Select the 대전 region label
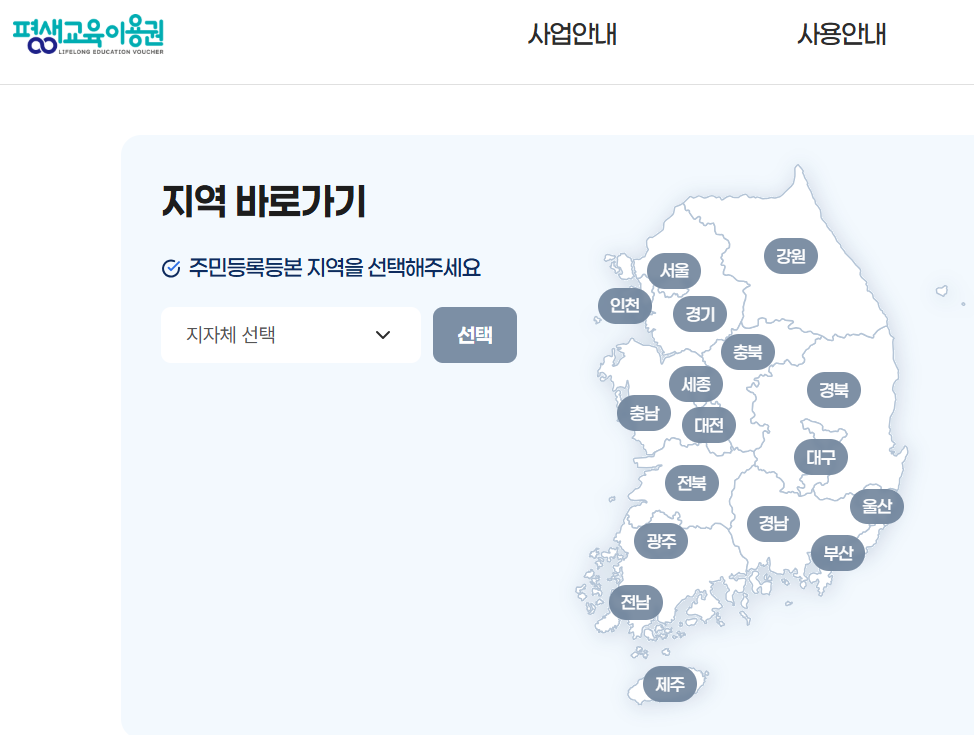 click(x=709, y=424)
